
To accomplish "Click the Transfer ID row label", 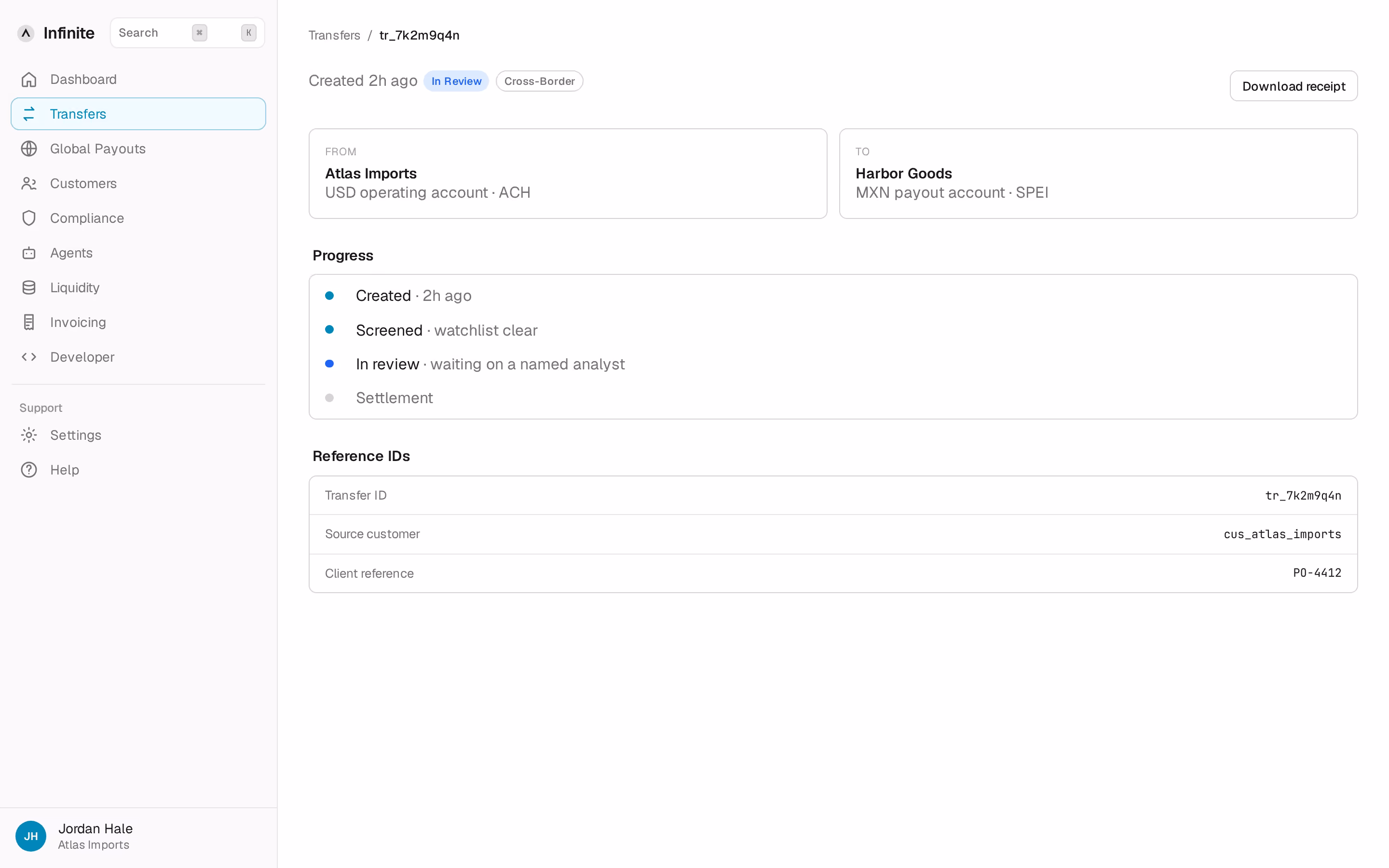I will pos(356,495).
